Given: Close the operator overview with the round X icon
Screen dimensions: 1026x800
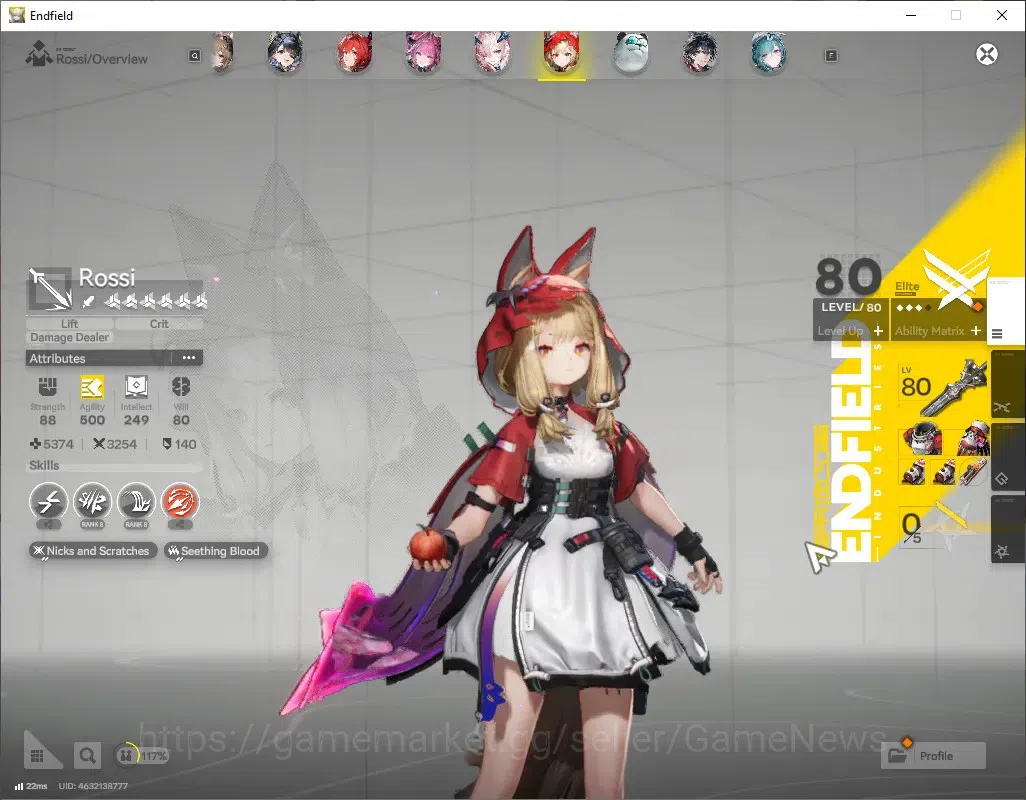Looking at the screenshot, I should (x=987, y=54).
